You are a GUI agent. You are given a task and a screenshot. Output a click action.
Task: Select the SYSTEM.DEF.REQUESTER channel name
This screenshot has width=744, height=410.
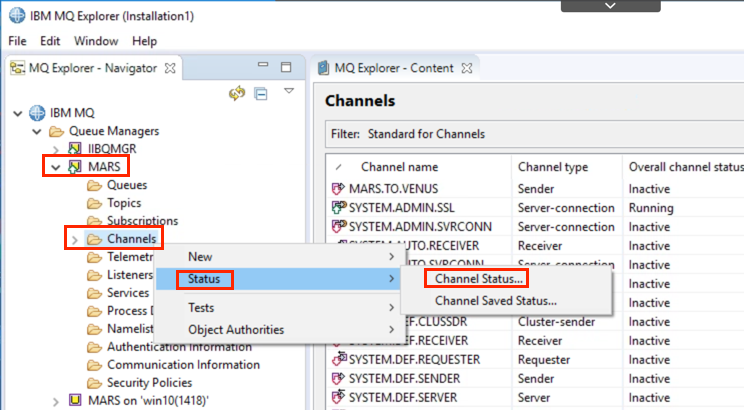[x=414, y=360]
